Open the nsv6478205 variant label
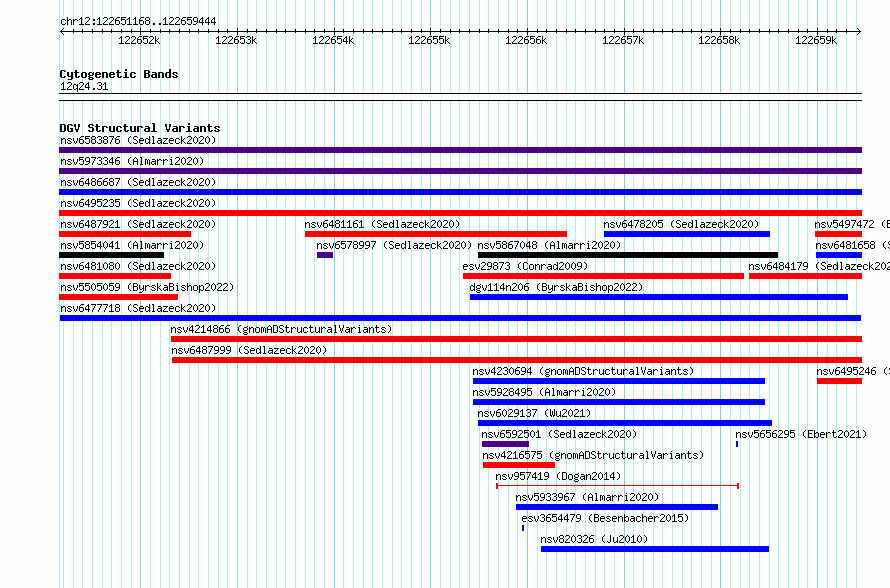 coord(681,224)
